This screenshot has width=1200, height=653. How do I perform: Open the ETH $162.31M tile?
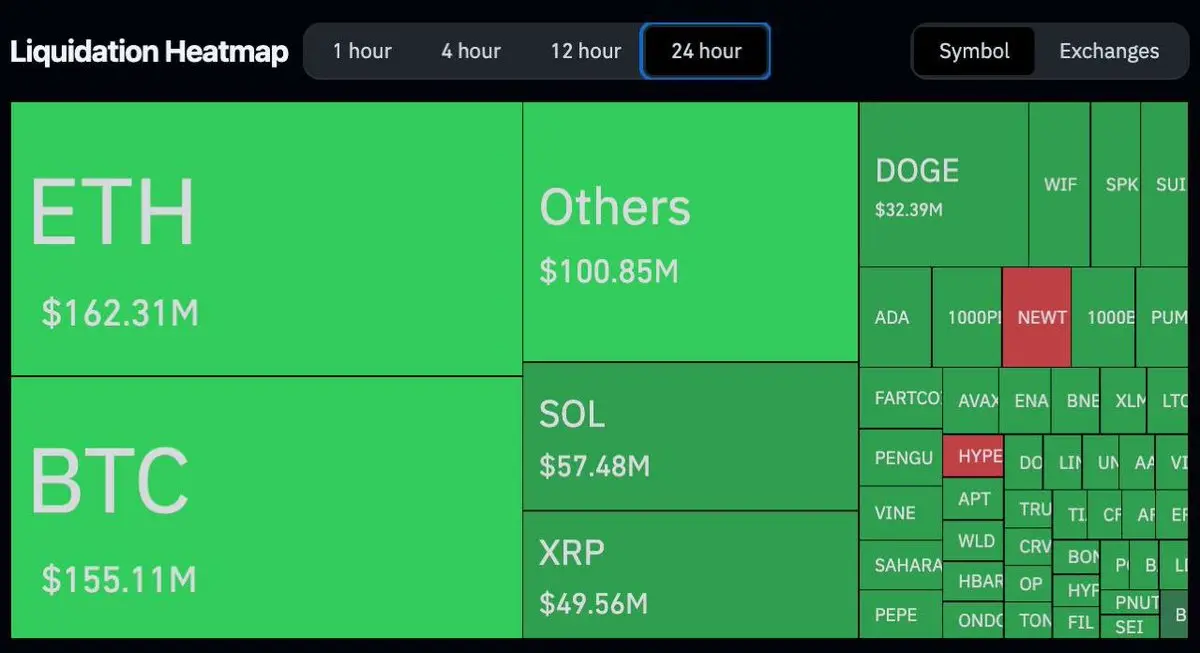(x=266, y=239)
